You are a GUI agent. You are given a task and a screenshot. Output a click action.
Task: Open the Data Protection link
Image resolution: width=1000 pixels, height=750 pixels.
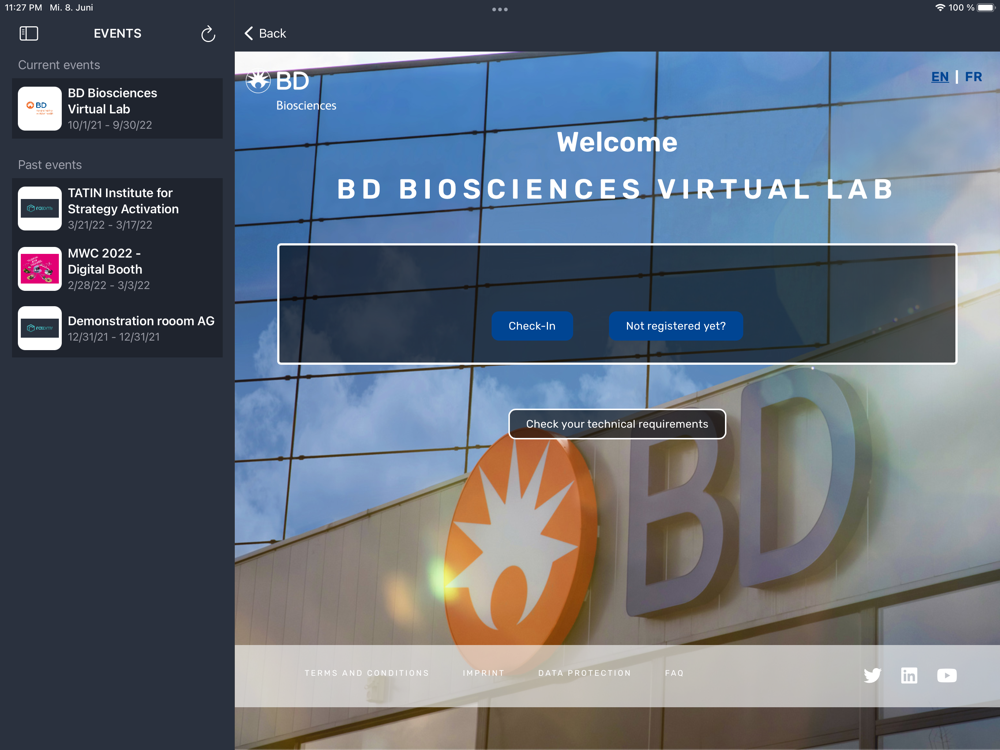click(584, 673)
